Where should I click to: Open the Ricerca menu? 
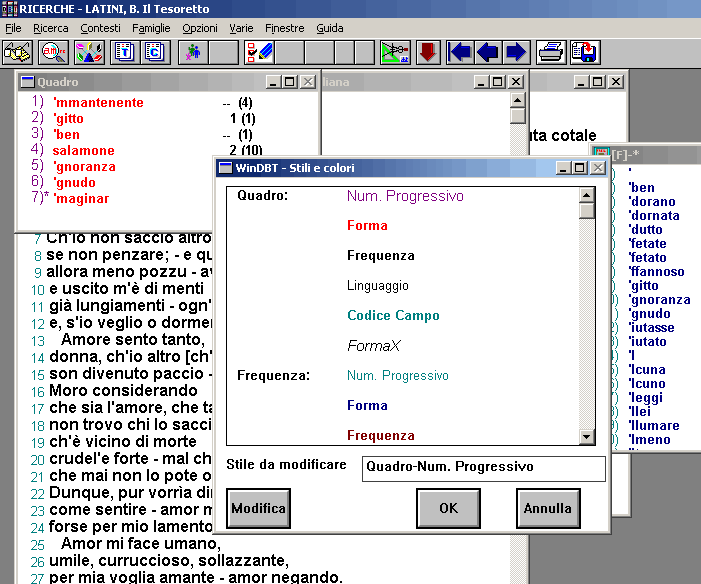tap(51, 28)
